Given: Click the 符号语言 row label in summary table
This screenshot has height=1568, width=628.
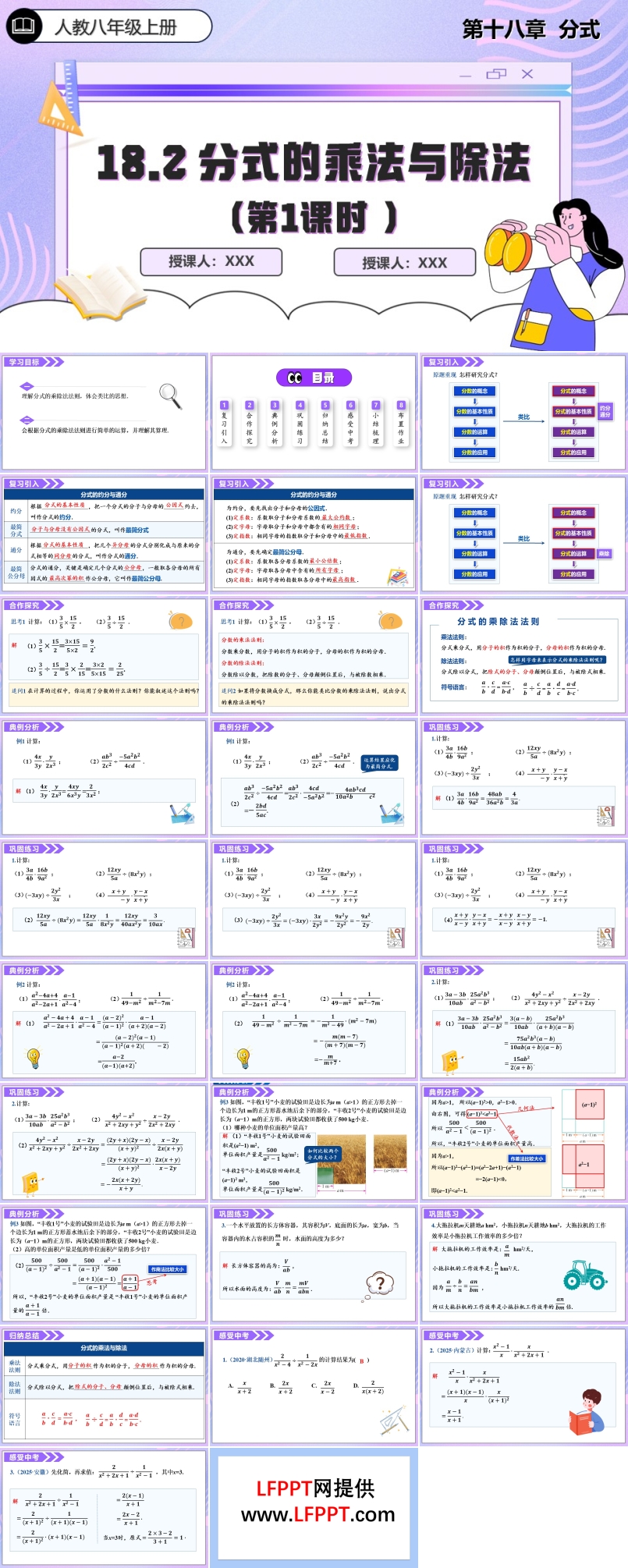Looking at the screenshot, I should (15, 1419).
